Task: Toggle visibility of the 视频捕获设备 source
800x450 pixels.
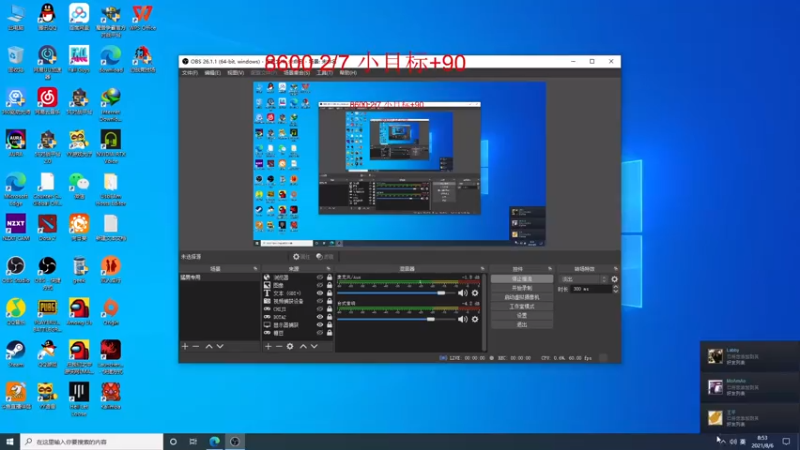Action: (x=320, y=301)
